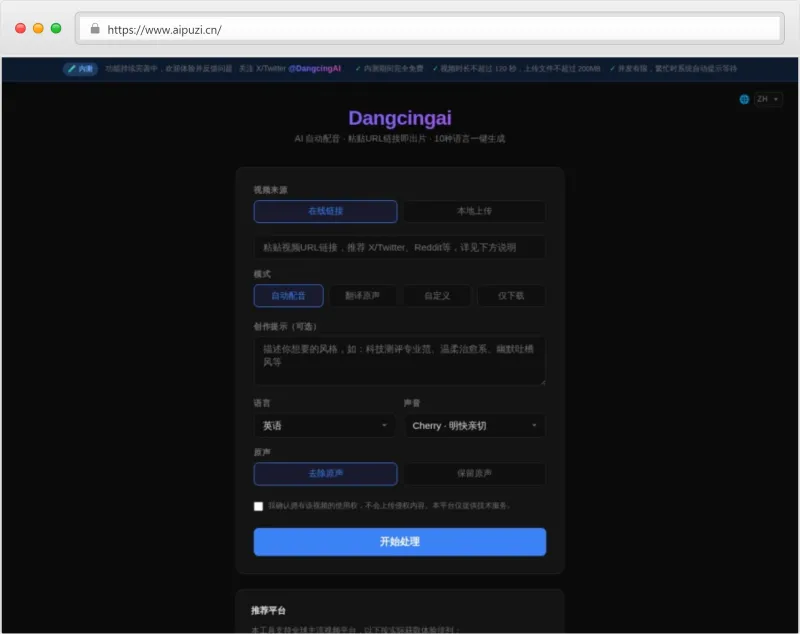Select the 自定义 mode
The width and height of the screenshot is (800, 634).
437,295
